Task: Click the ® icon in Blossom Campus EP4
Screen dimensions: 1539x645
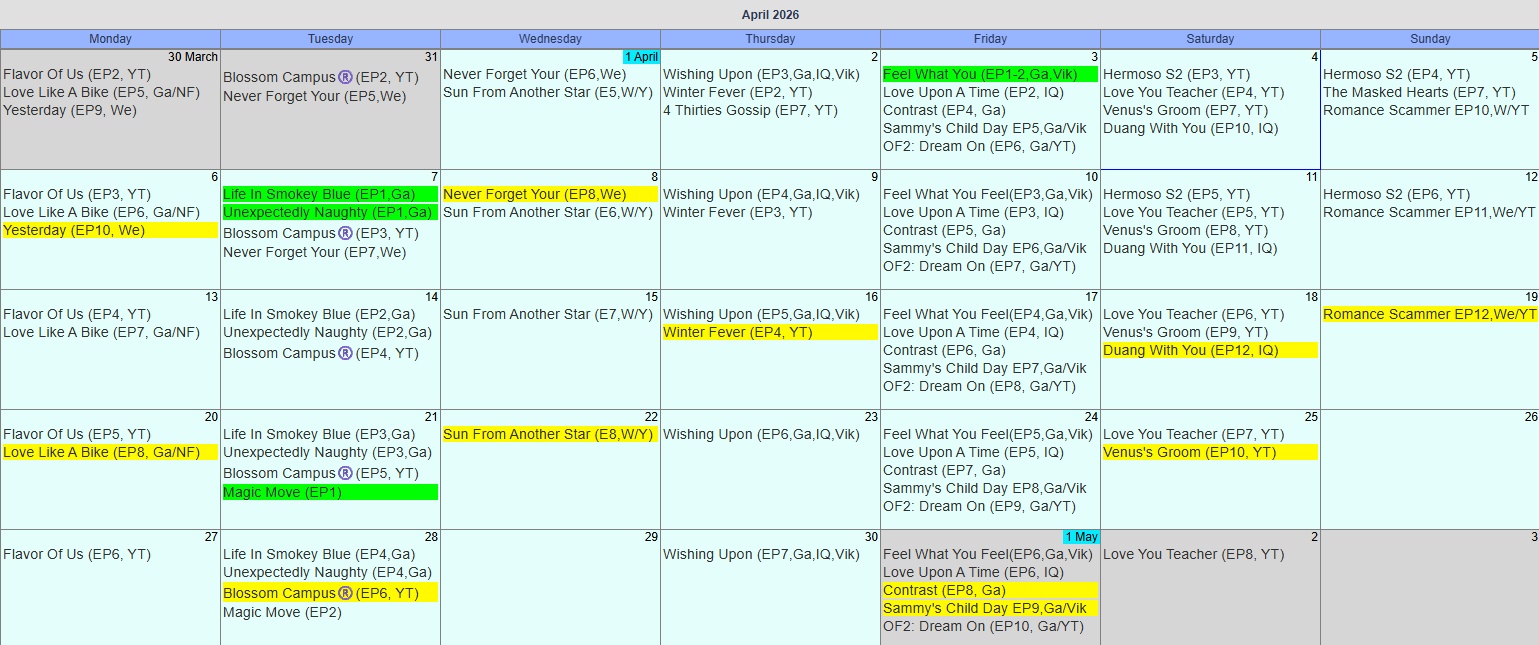Action: (x=345, y=353)
